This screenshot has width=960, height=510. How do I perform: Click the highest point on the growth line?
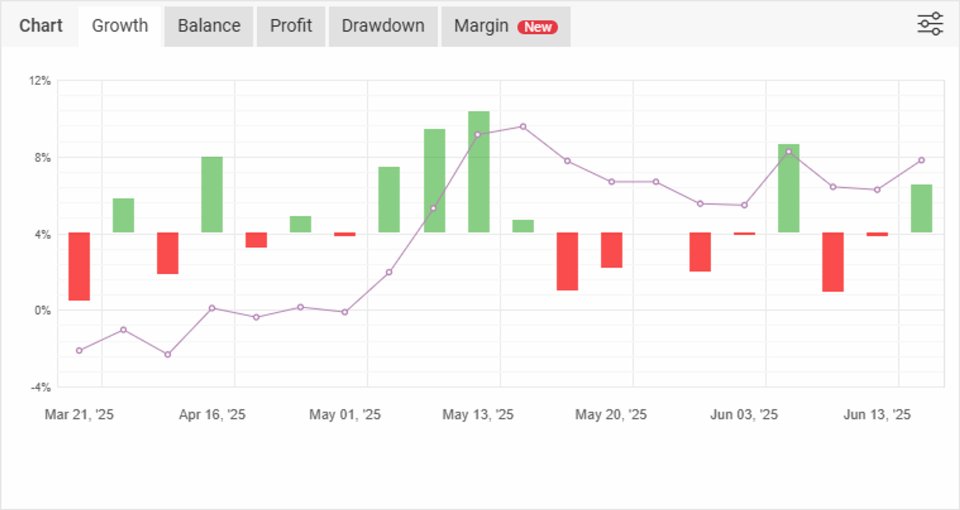point(523,127)
